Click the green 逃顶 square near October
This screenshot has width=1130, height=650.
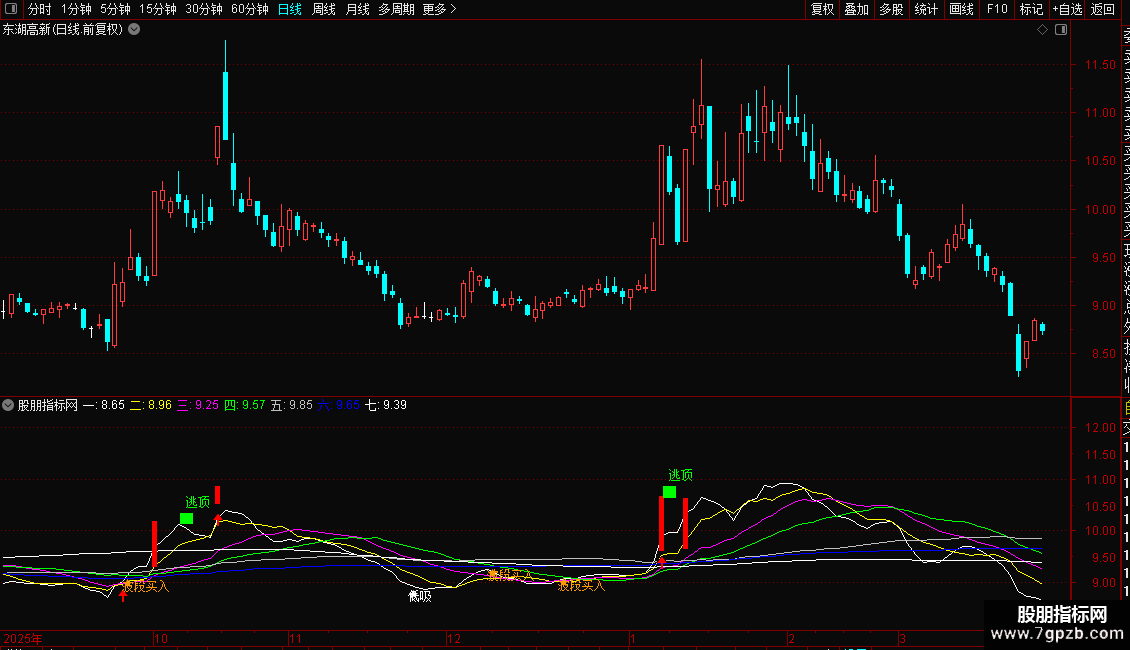pos(187,519)
